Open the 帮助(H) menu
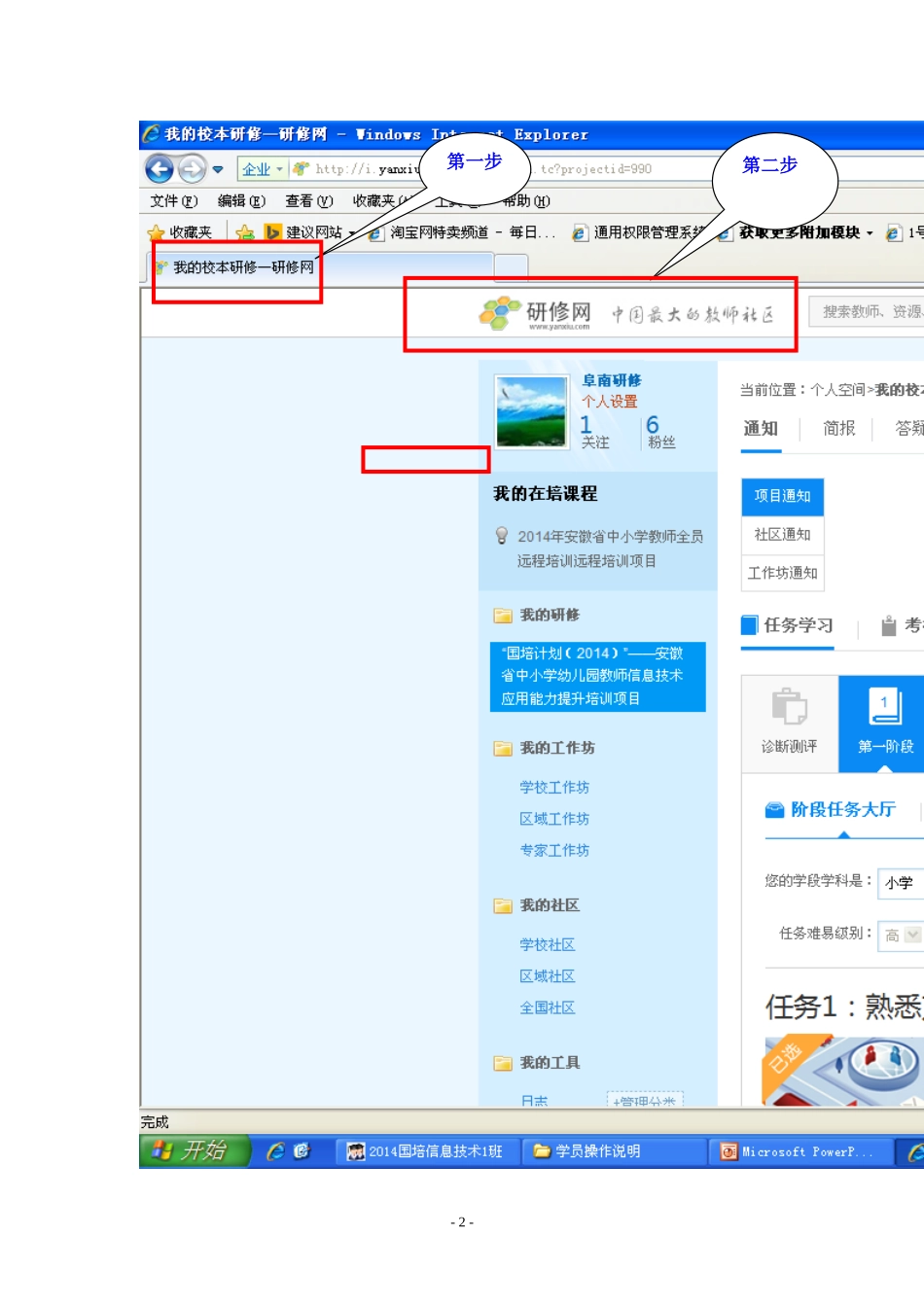The width and height of the screenshot is (924, 1307). click(x=526, y=201)
